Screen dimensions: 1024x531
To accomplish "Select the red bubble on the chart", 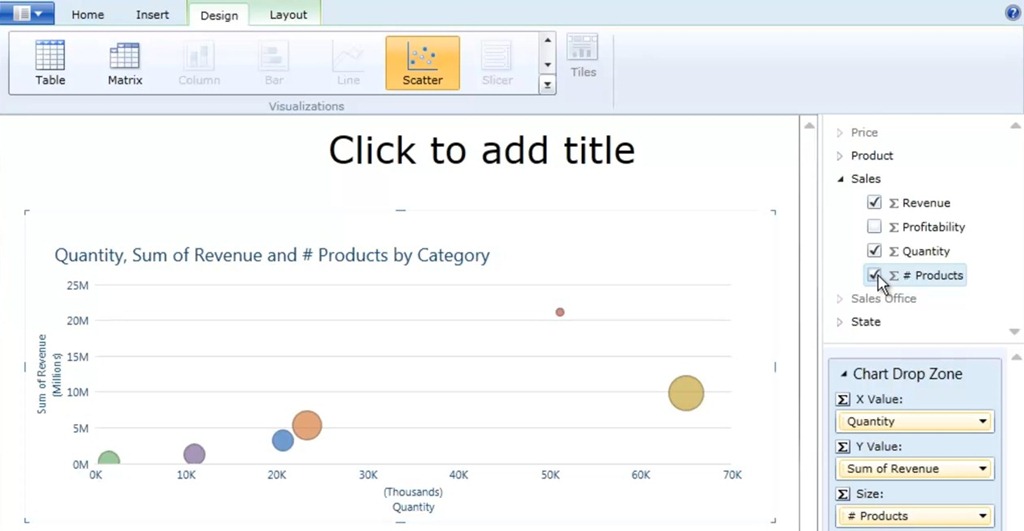I will click(x=560, y=312).
